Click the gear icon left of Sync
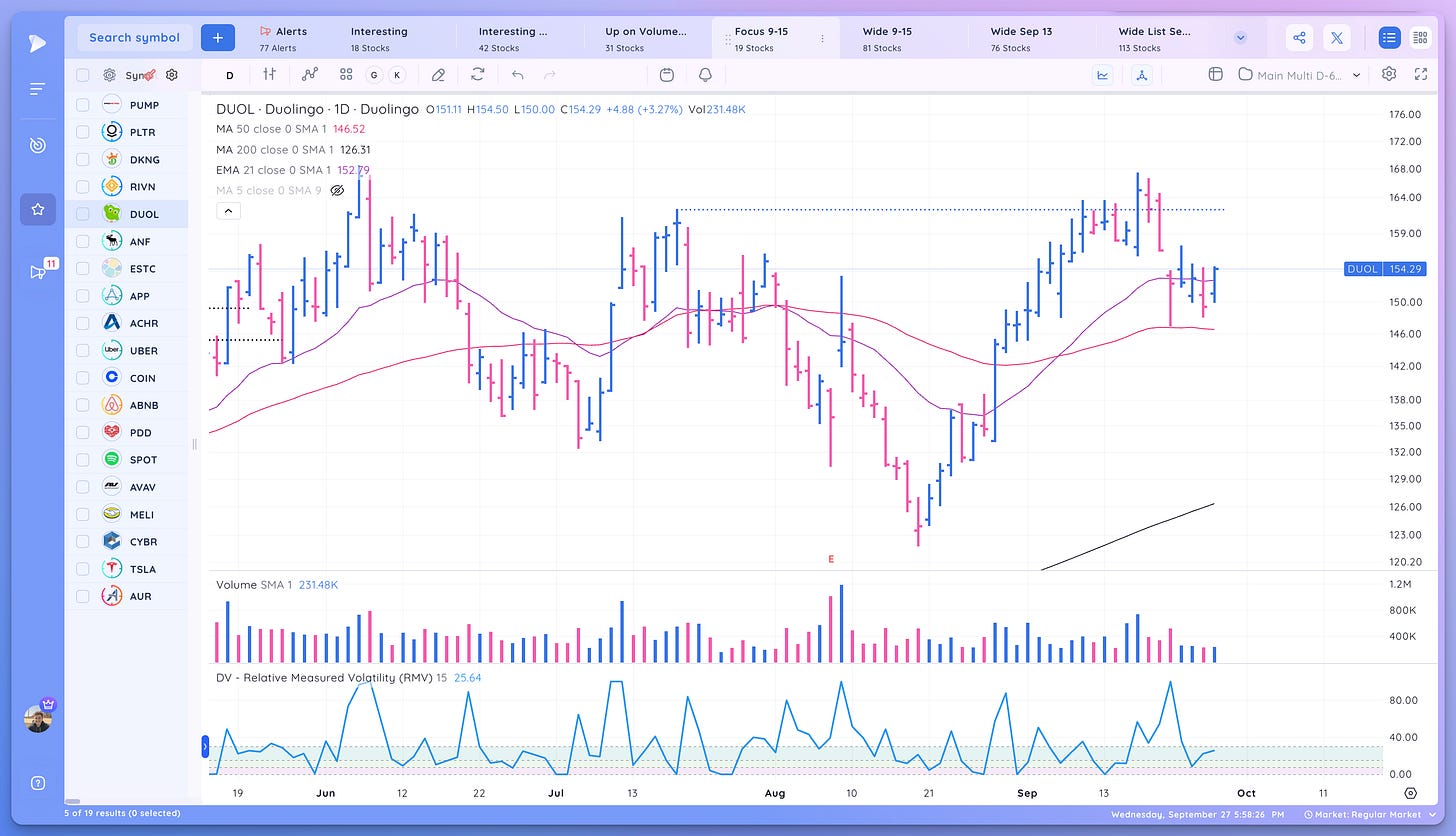 click(109, 75)
